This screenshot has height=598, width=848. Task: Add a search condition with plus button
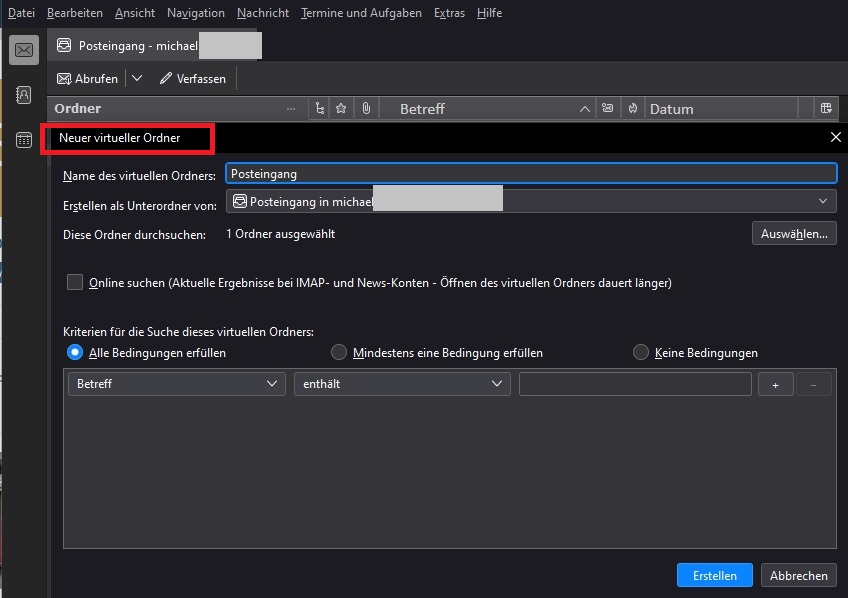(x=775, y=385)
